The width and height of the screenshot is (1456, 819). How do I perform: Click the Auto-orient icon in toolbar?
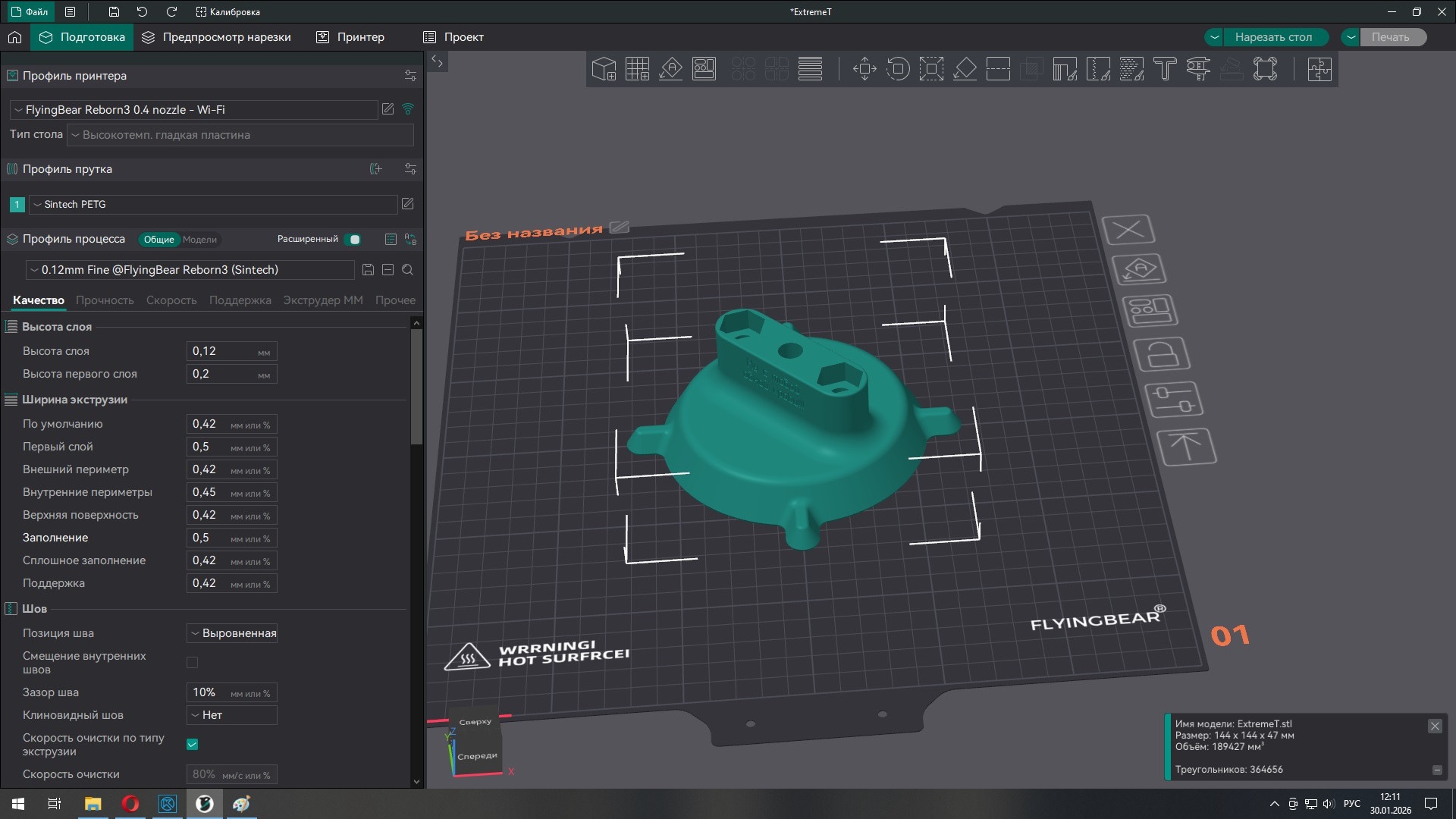(670, 69)
